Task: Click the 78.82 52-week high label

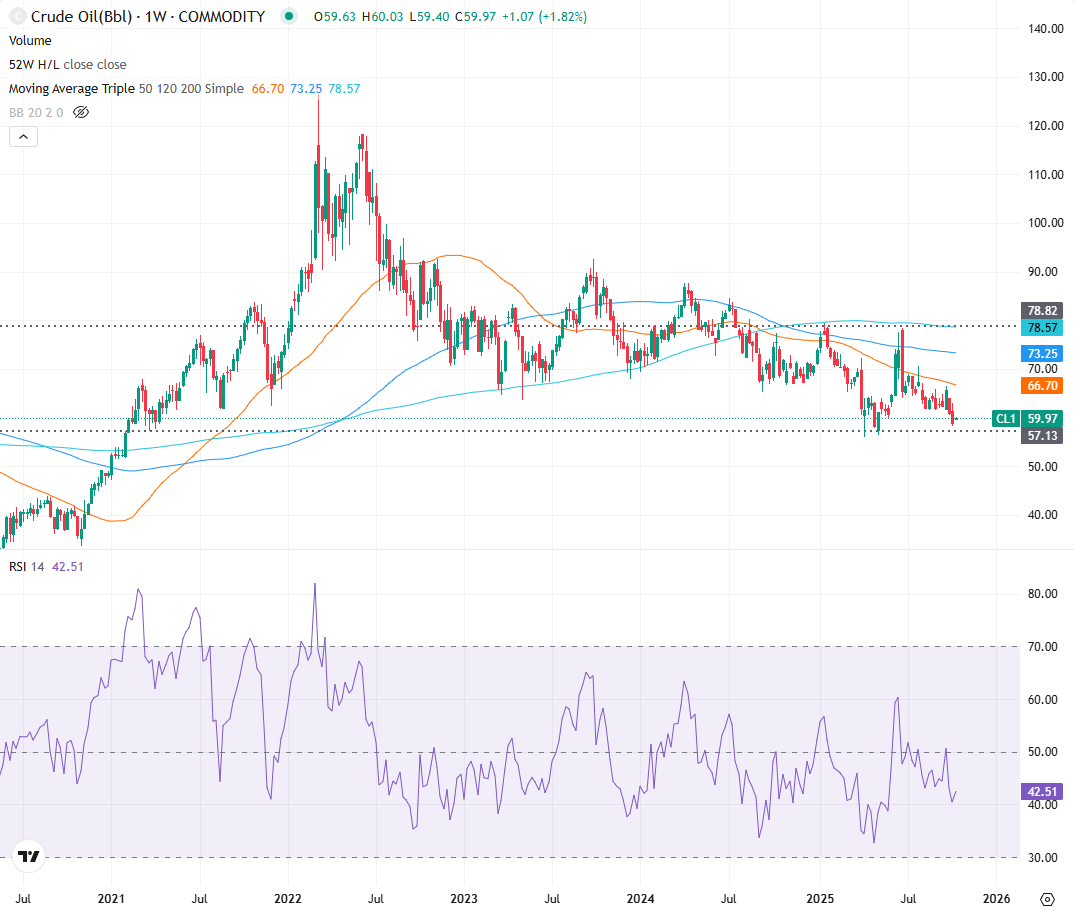Action: [x=1041, y=310]
